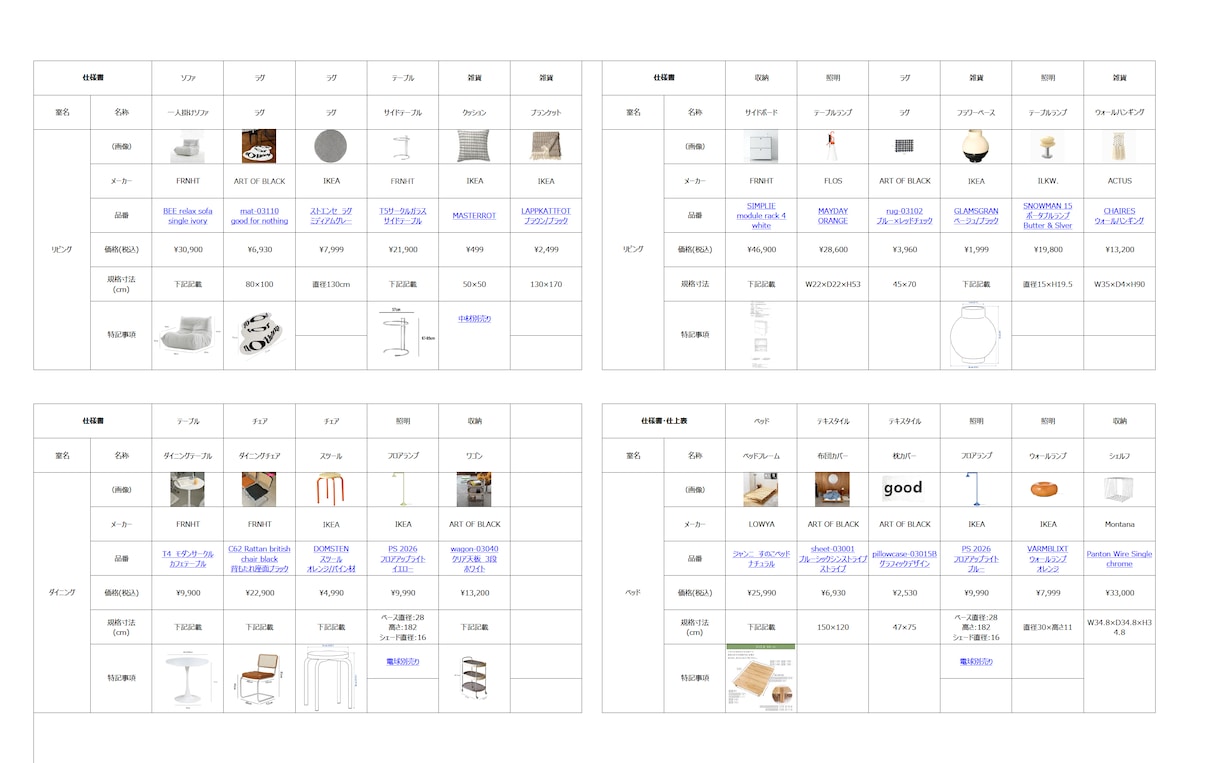This screenshot has width=1220, height=763.
Task: Select the price cell ¥46,900
Action: tap(761, 250)
